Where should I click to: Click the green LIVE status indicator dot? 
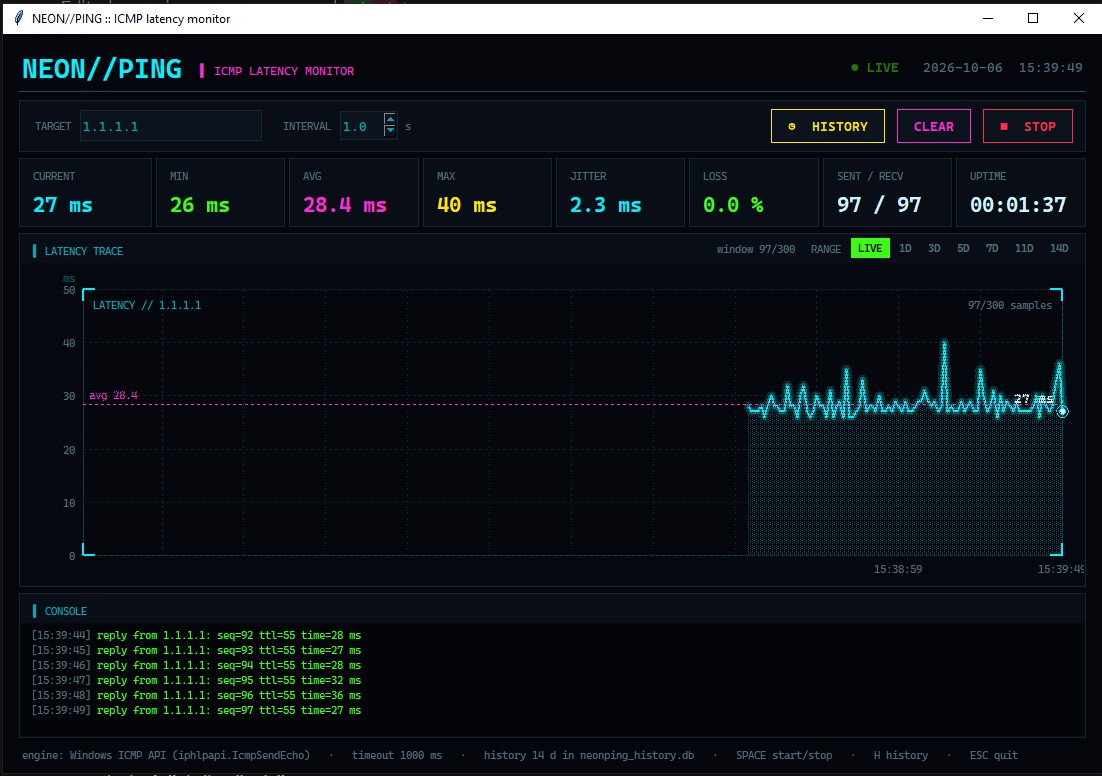(855, 67)
